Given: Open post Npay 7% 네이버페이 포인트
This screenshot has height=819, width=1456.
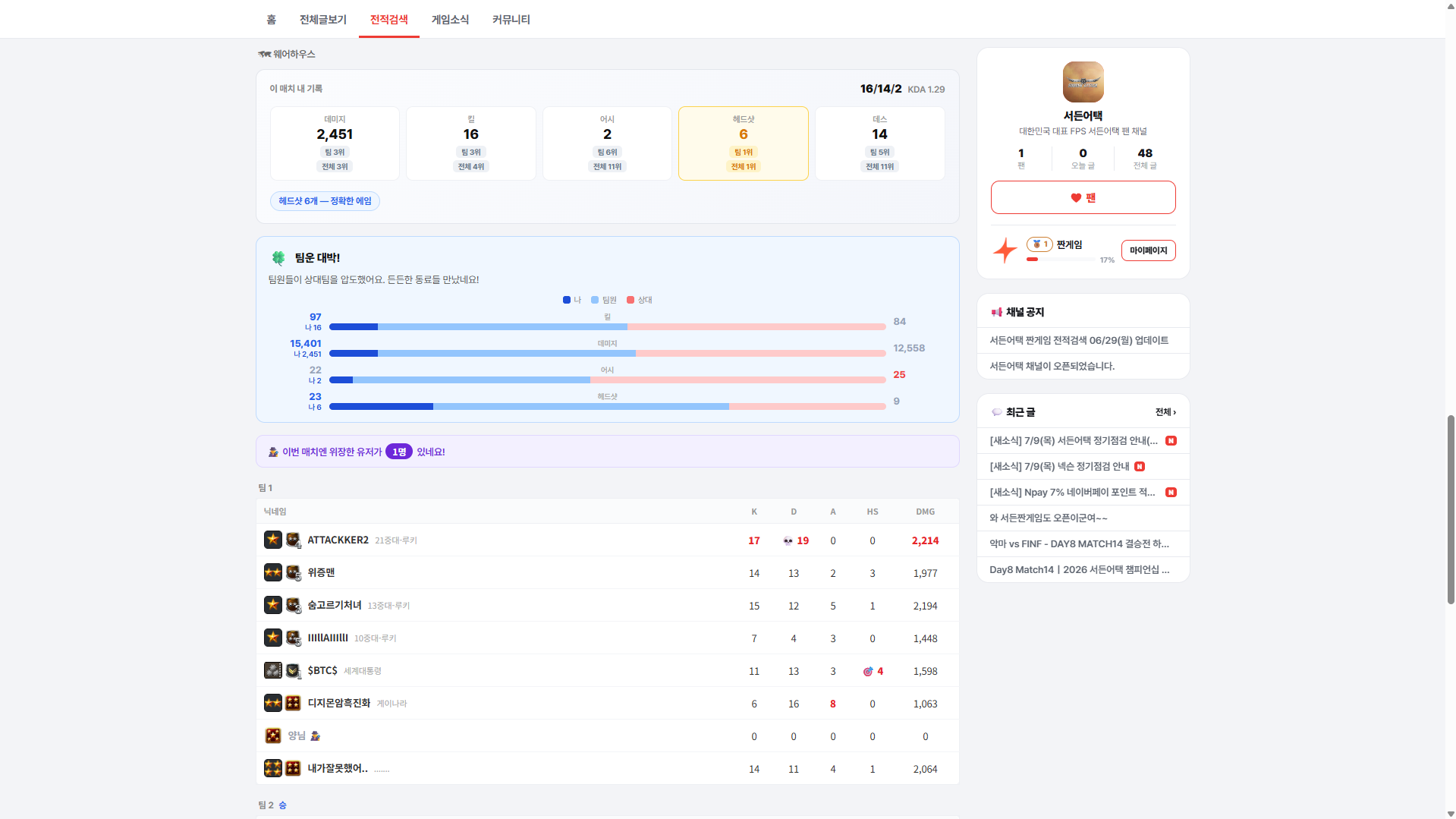Looking at the screenshot, I should tap(1083, 493).
